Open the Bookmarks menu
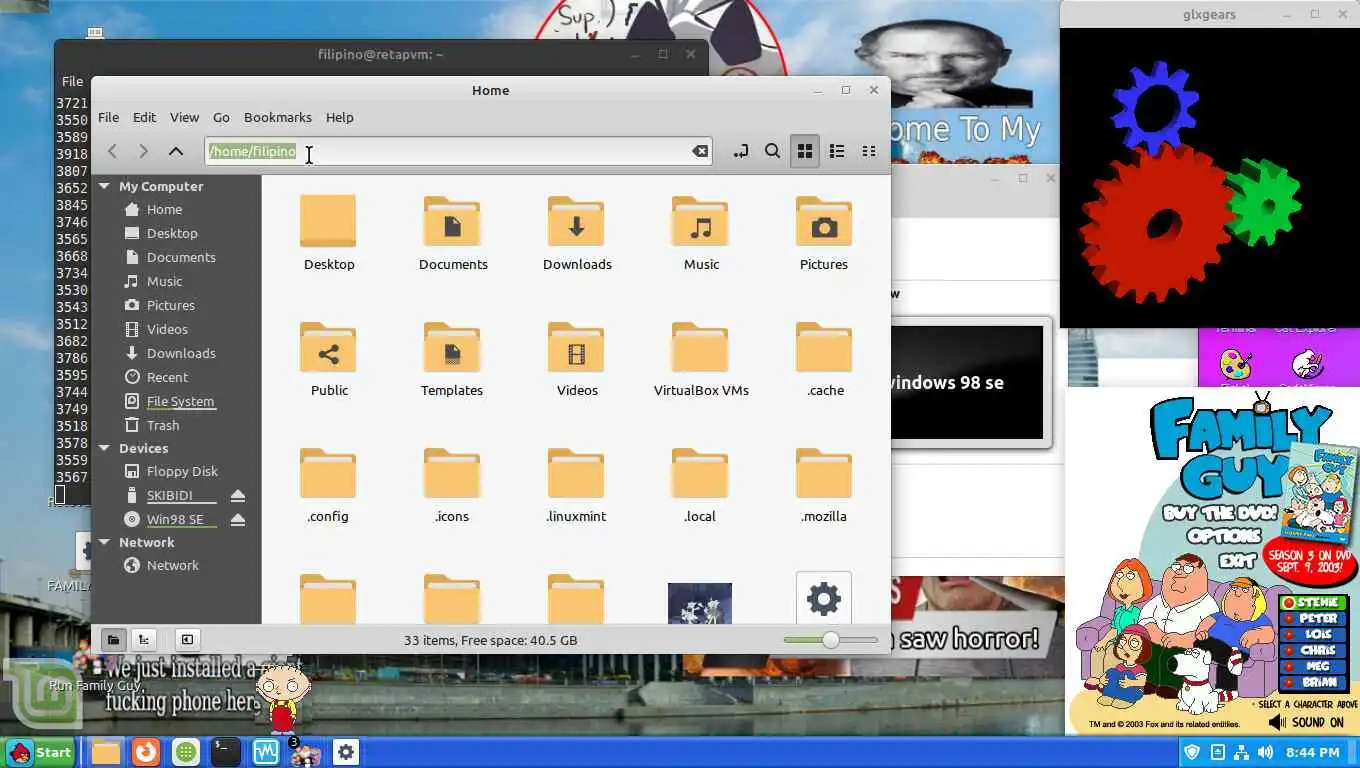1360x768 pixels. click(x=278, y=117)
